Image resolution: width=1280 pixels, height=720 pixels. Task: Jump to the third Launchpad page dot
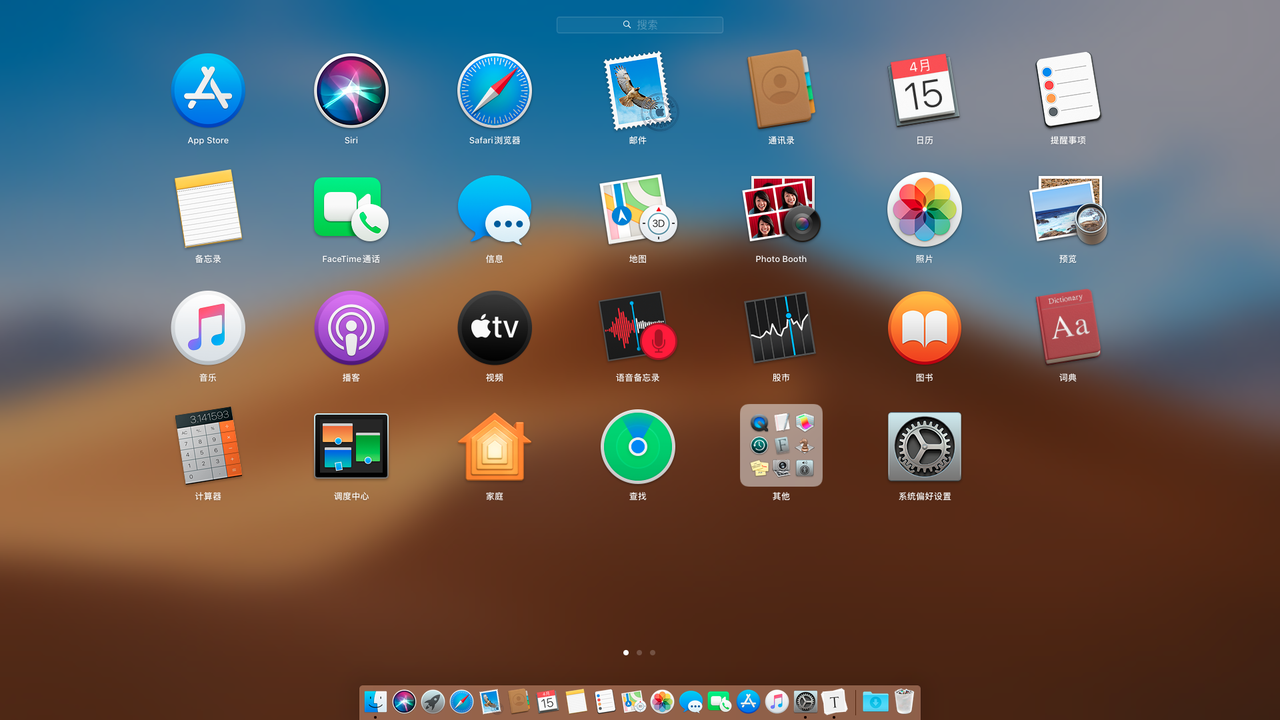(x=652, y=652)
